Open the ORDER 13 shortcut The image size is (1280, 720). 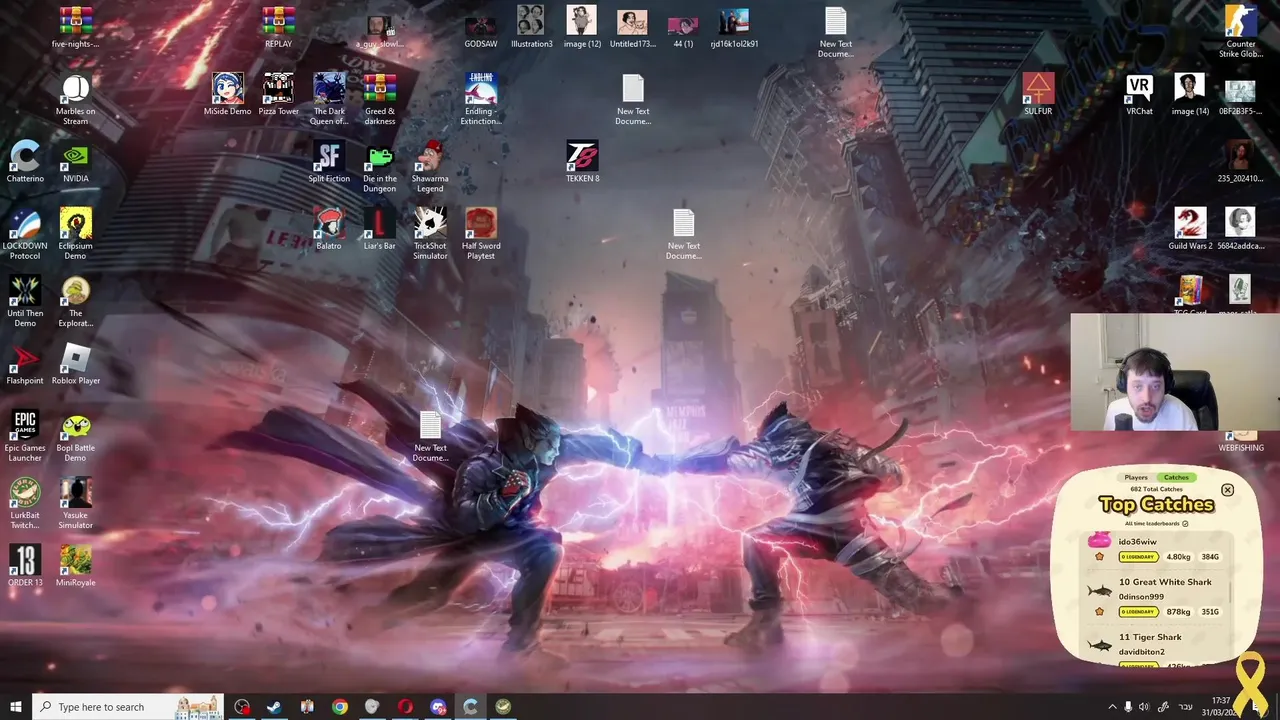point(25,565)
